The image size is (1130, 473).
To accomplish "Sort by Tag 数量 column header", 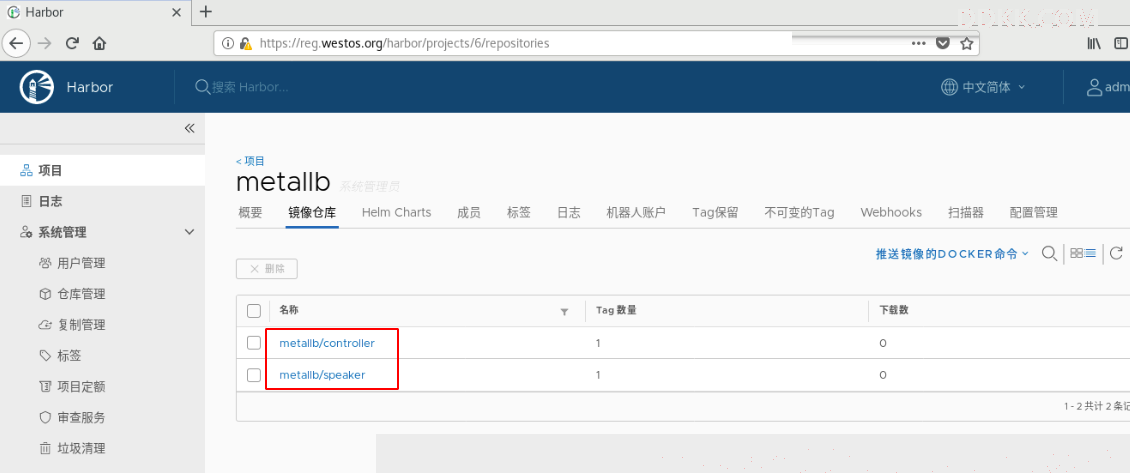I will (x=615, y=311).
